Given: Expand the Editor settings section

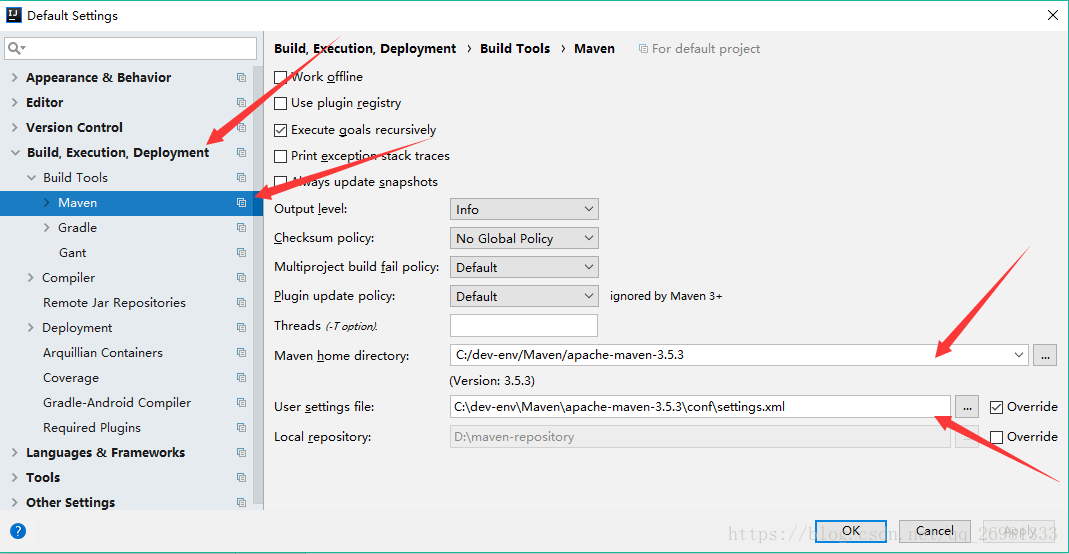Looking at the screenshot, I should coord(14,103).
